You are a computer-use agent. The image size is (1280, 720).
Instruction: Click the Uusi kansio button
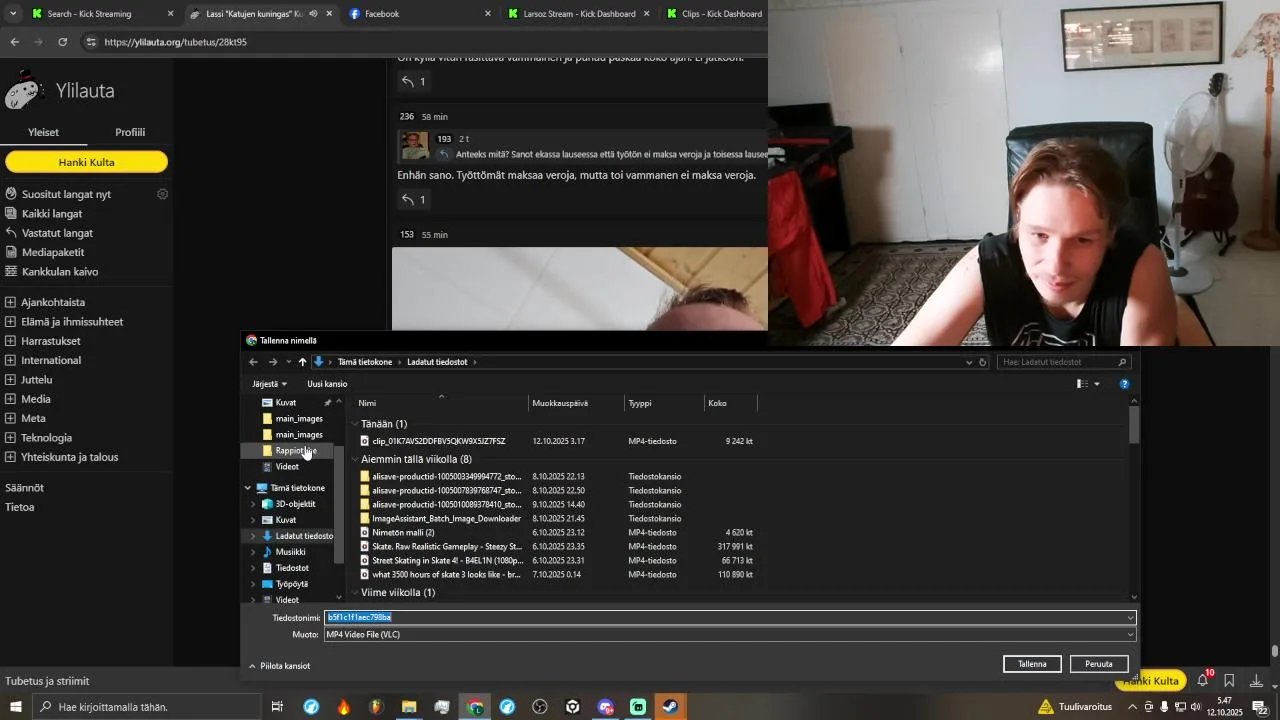[327, 384]
